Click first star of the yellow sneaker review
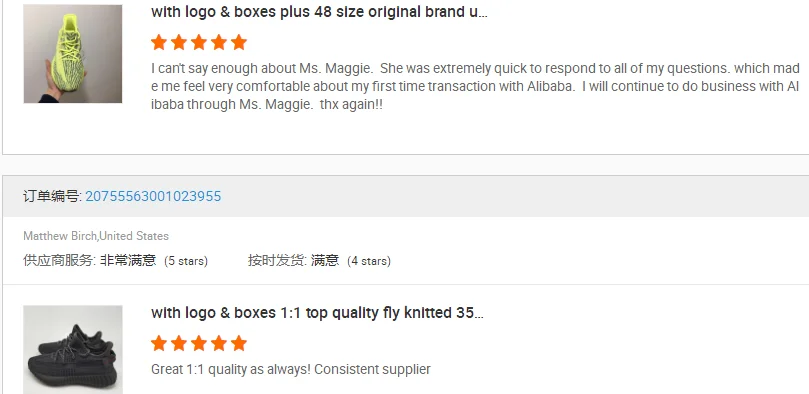This screenshot has height=394, width=809. click(x=159, y=42)
